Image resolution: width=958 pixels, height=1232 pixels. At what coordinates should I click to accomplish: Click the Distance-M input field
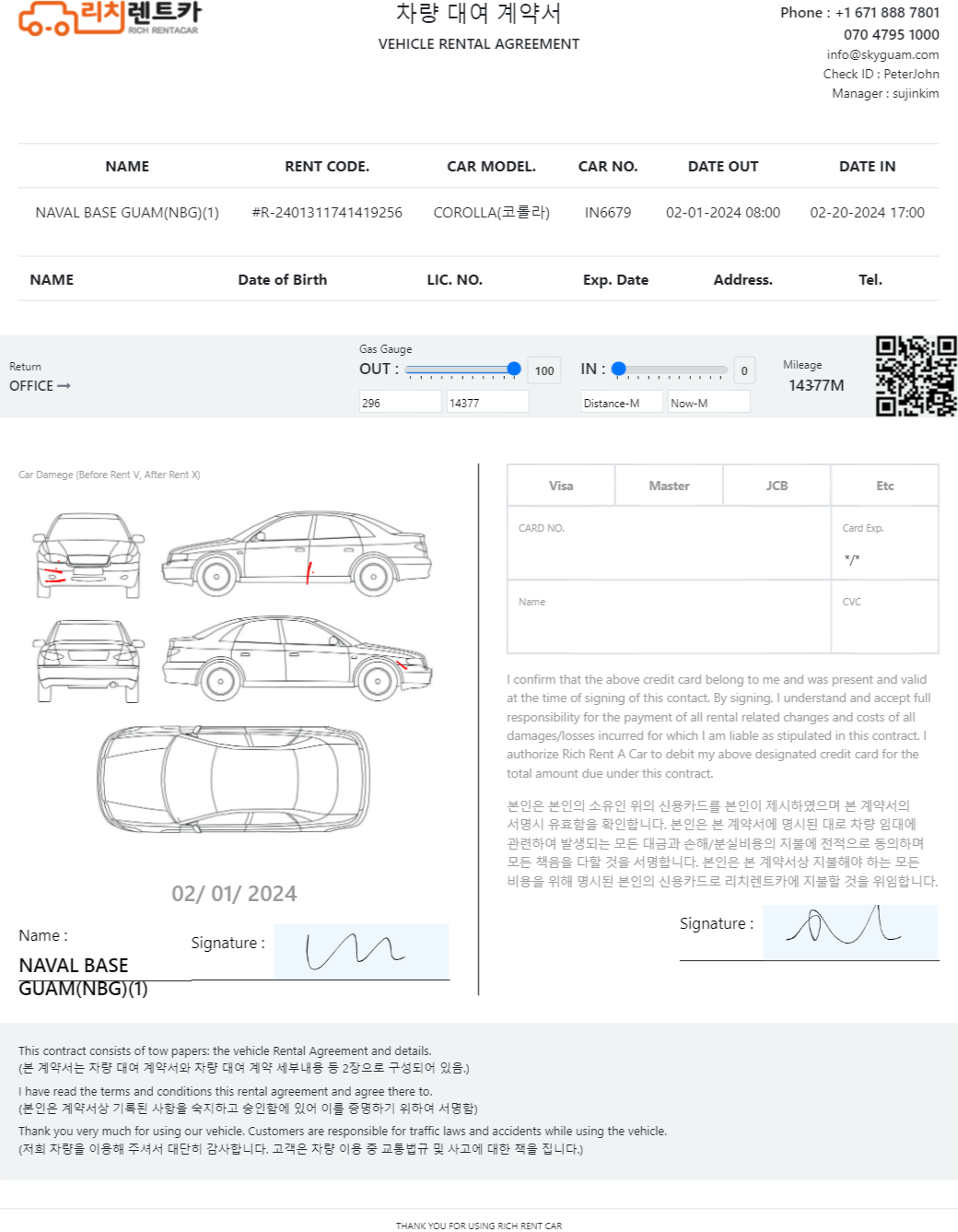[622, 403]
